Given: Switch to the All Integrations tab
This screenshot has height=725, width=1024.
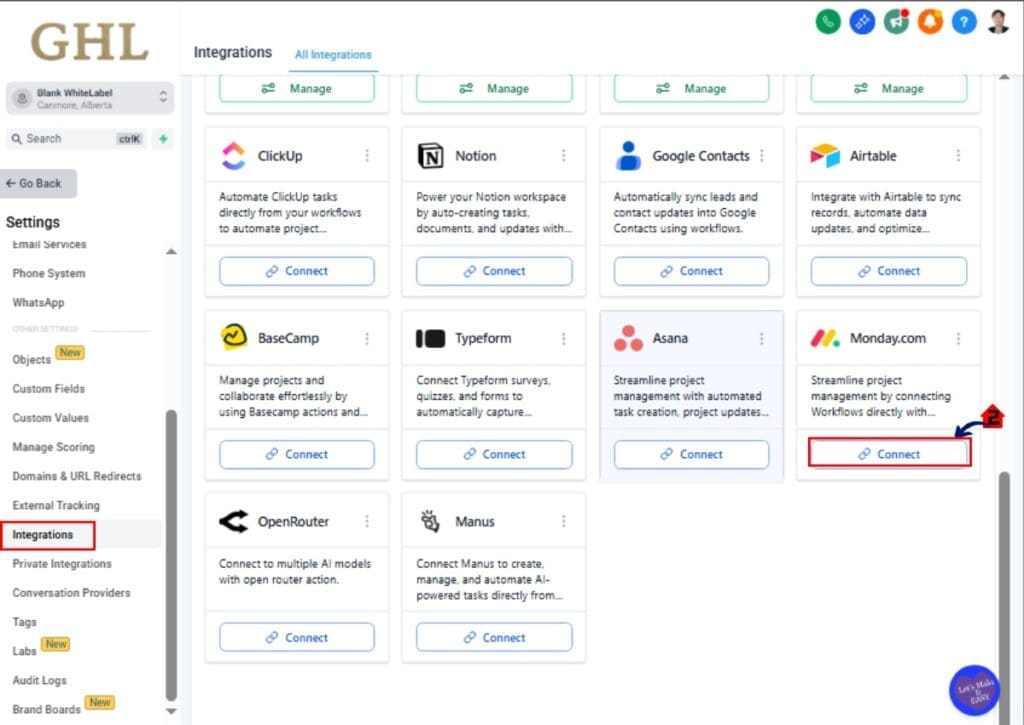Looking at the screenshot, I should tap(333, 56).
